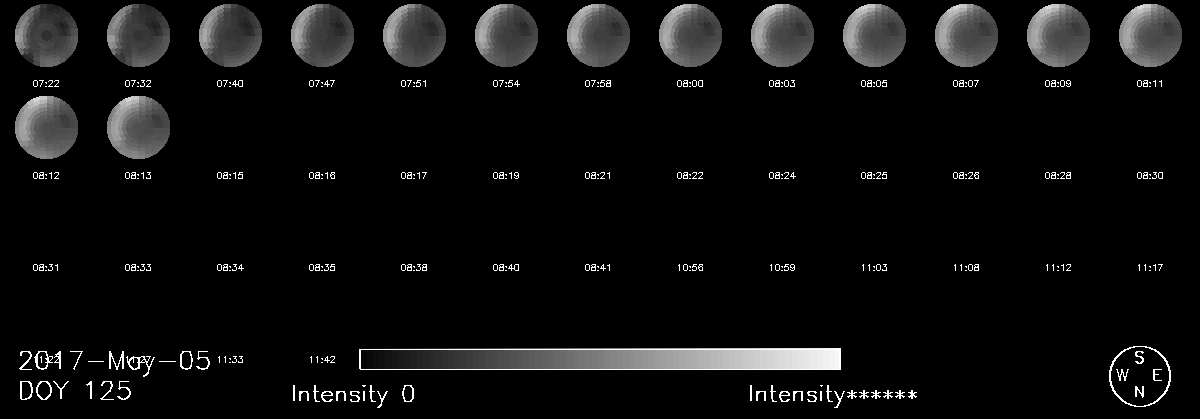This screenshot has height=419, width=1200.
Task: Click the 11:42 timestamp label
Action: tap(322, 359)
